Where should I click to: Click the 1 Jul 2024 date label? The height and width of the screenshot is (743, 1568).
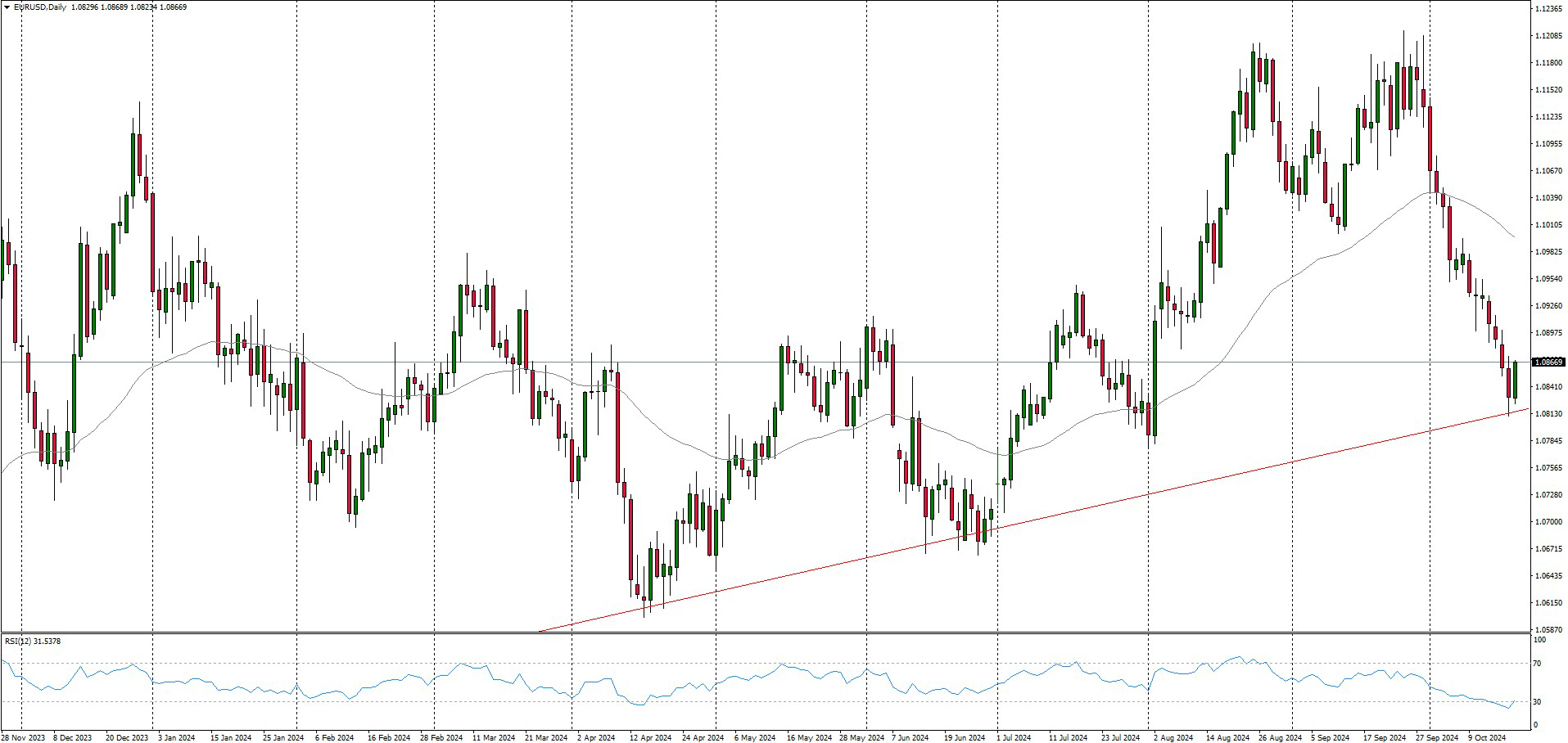(x=1013, y=737)
